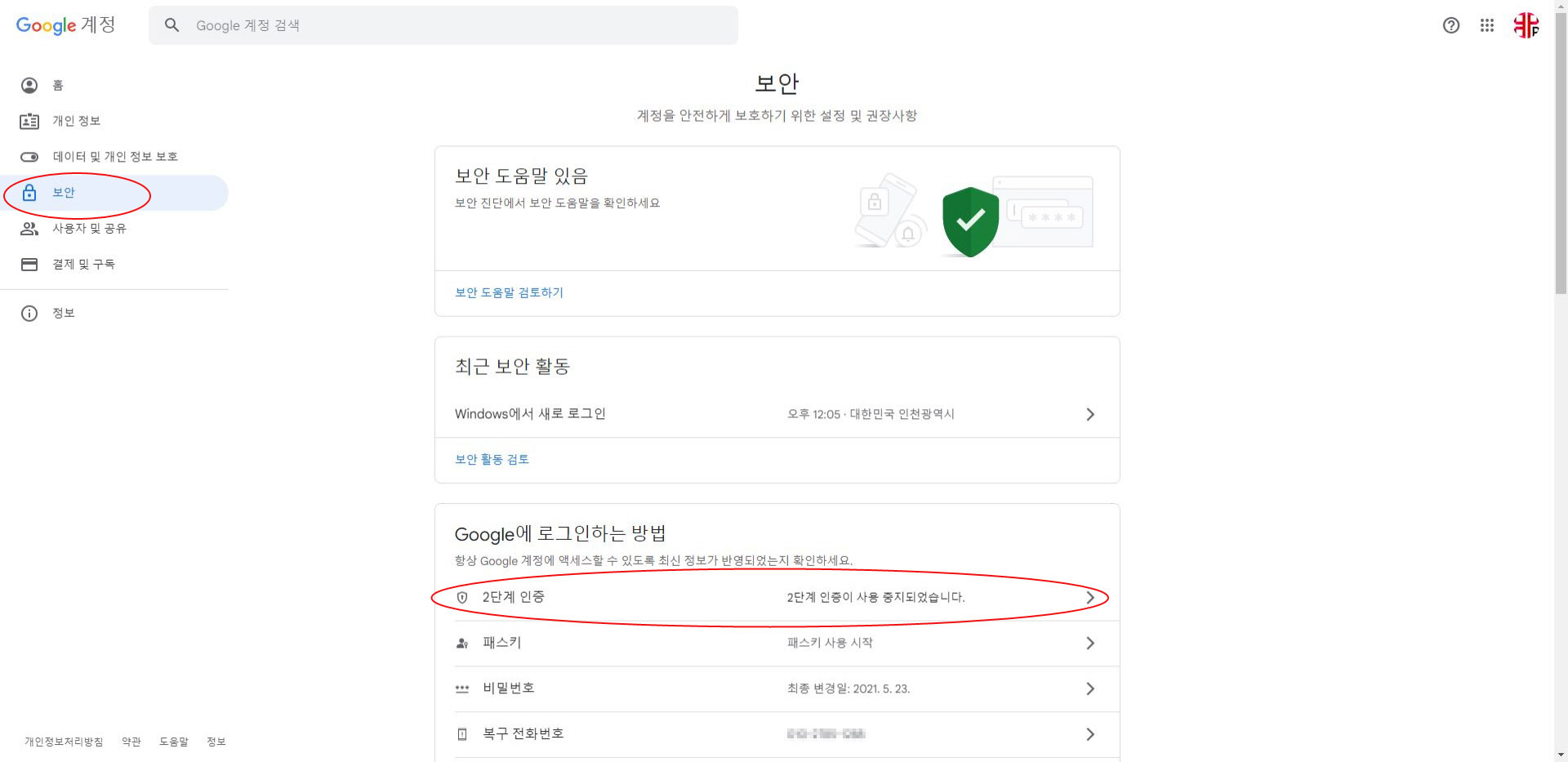The width and height of the screenshot is (1568, 762).
Task: Click 보안 도움말 검토하기 link
Action: click(509, 292)
